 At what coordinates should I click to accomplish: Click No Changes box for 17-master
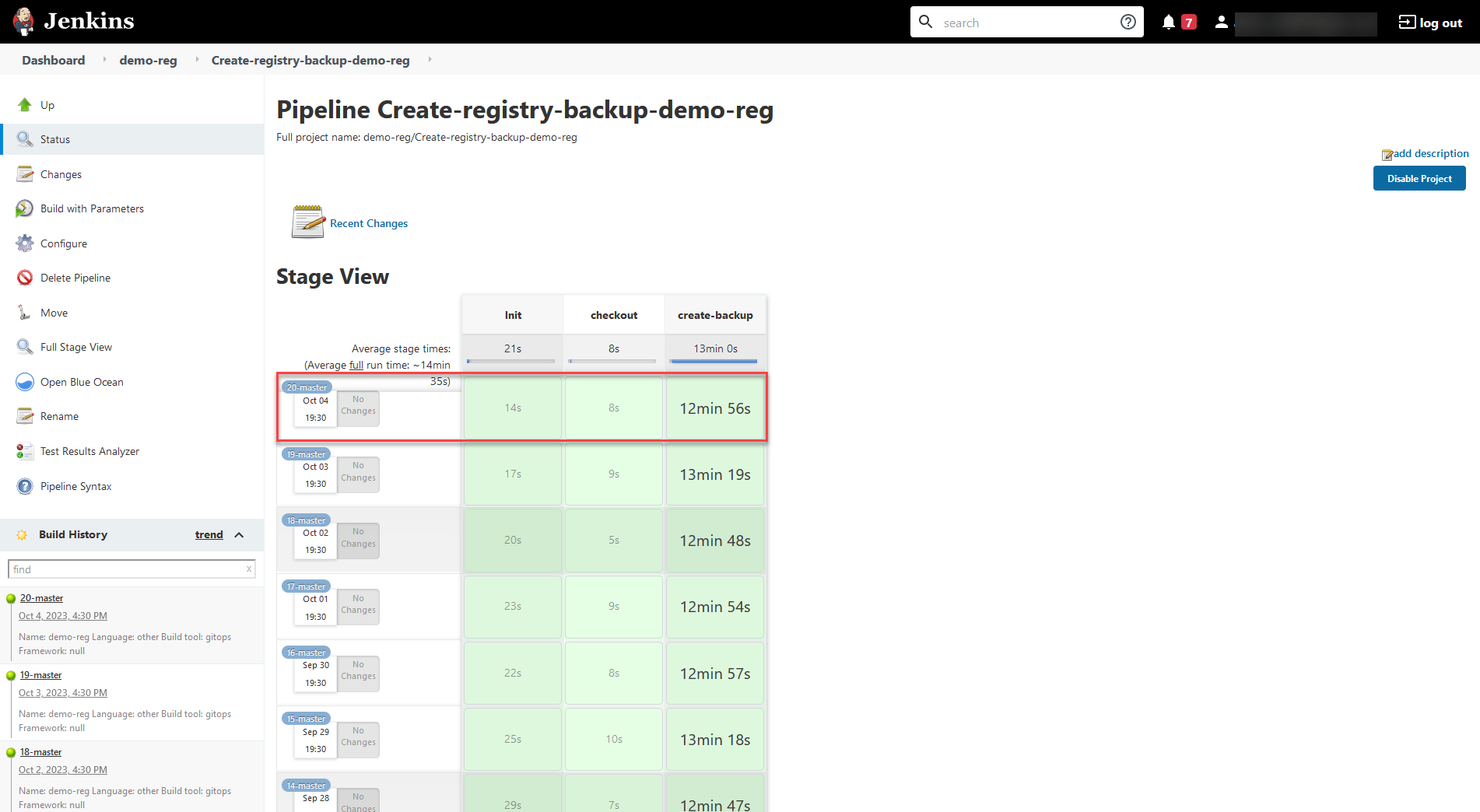coord(358,605)
